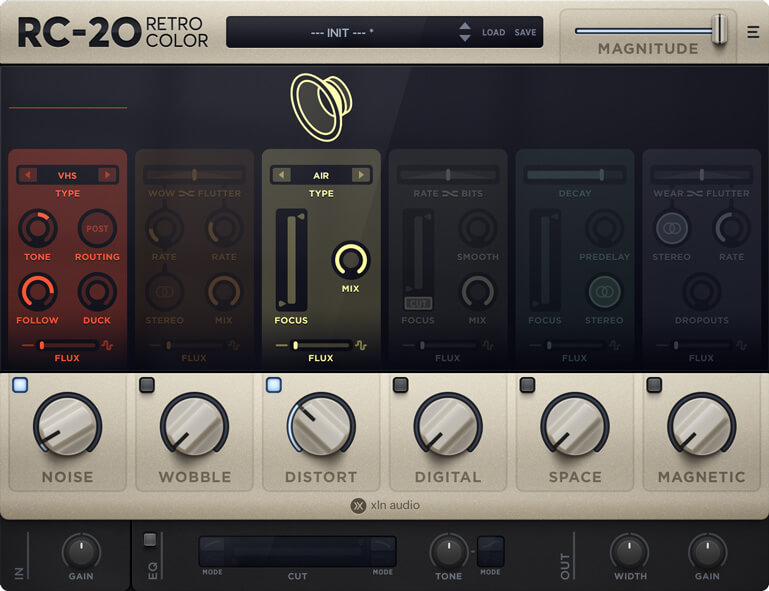Viewport: 769px width, 591px height.
Task: Enable the Digital module power toggle
Action: coord(401,385)
